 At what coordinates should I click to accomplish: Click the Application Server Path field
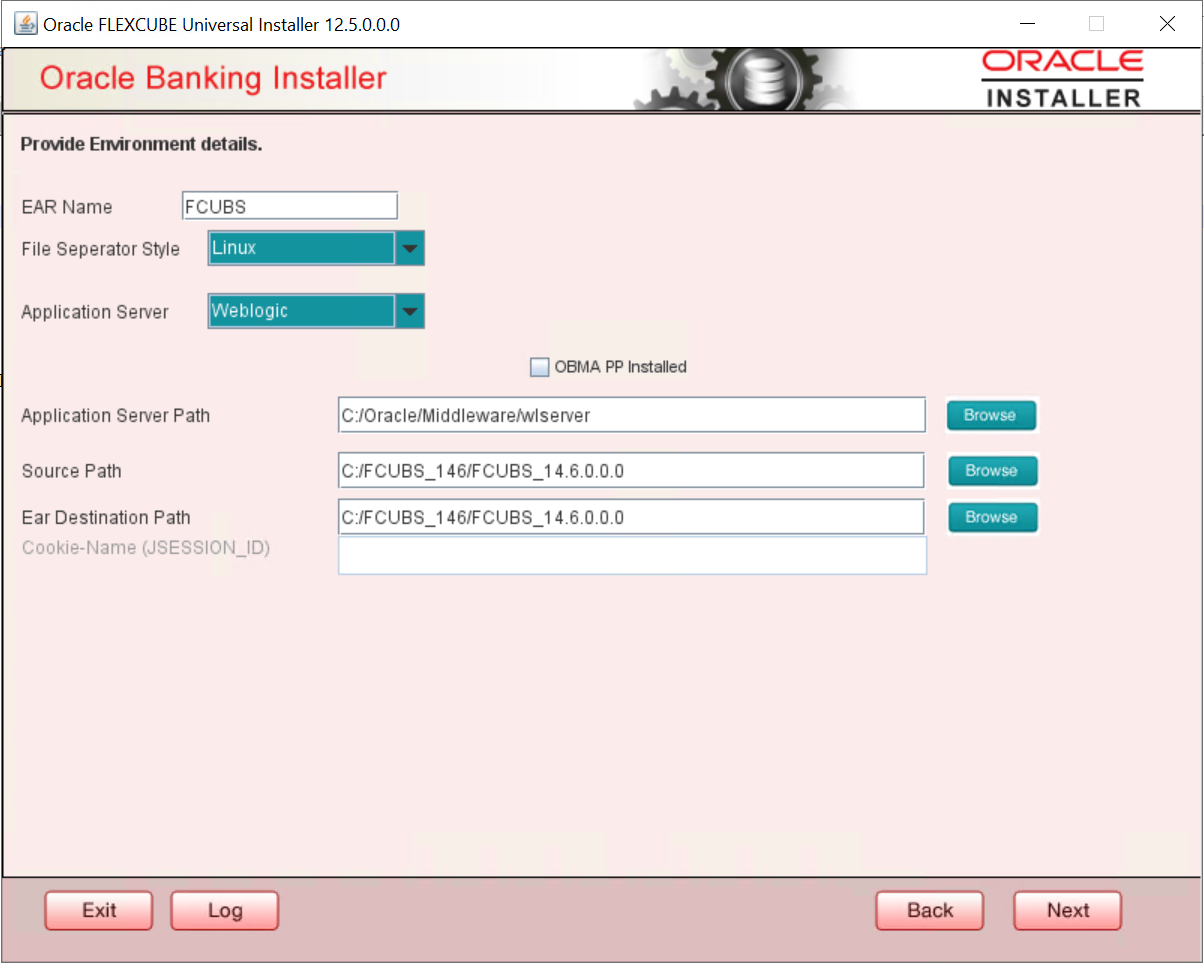(x=632, y=415)
